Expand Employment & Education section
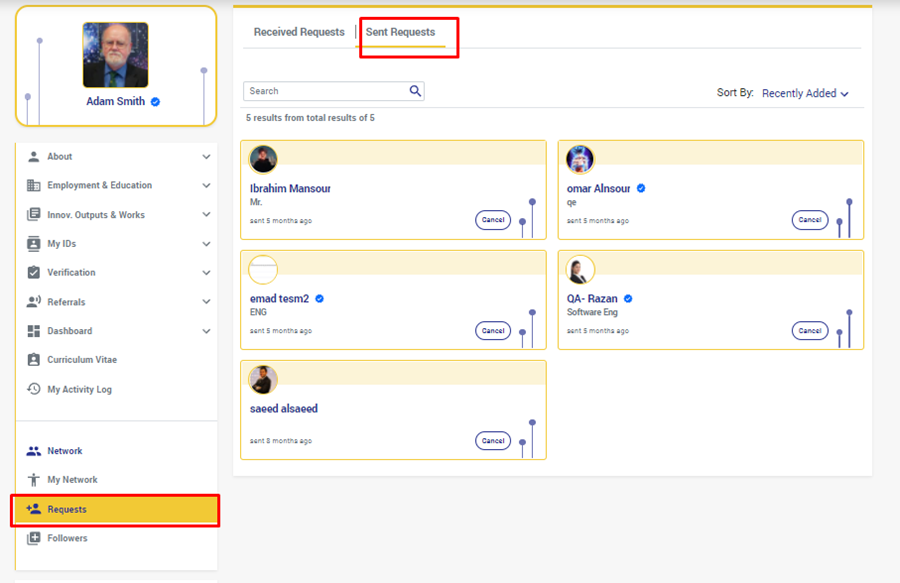 pos(206,186)
